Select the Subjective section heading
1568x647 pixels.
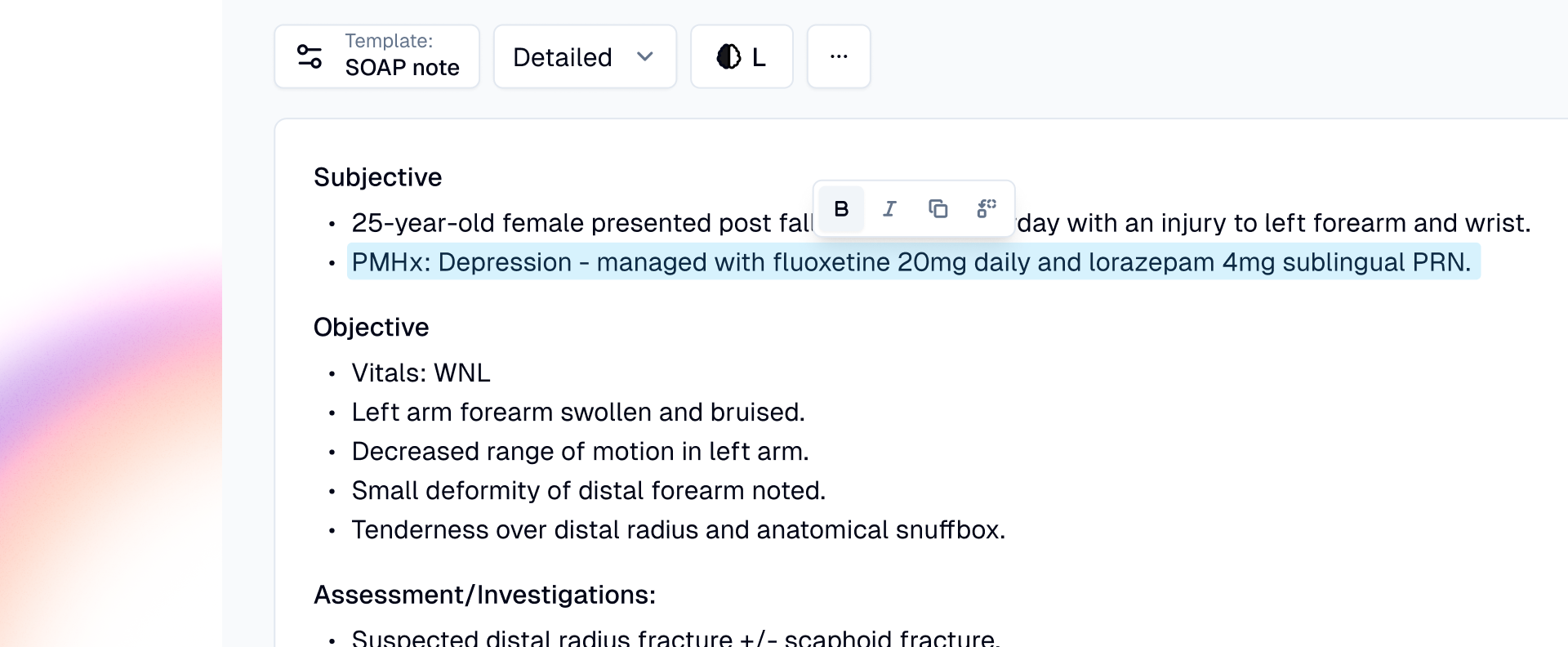(376, 176)
